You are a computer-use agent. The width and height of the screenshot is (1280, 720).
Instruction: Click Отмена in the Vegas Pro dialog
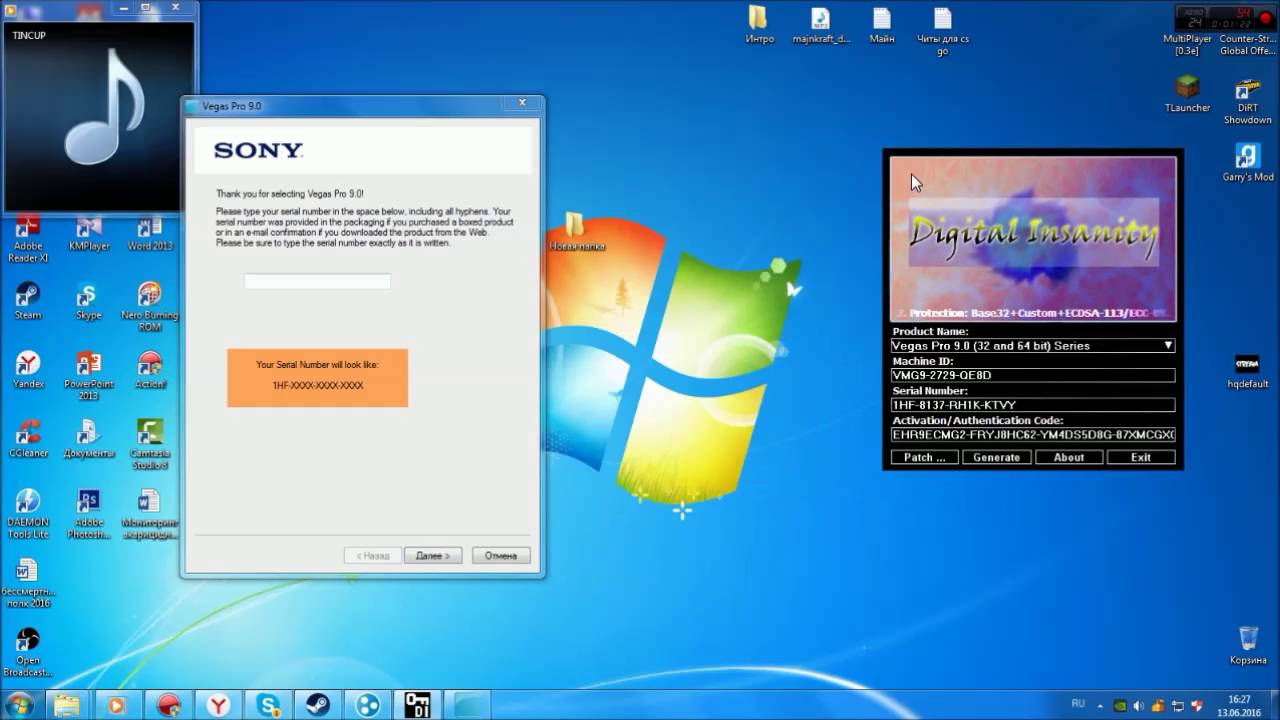pos(501,555)
